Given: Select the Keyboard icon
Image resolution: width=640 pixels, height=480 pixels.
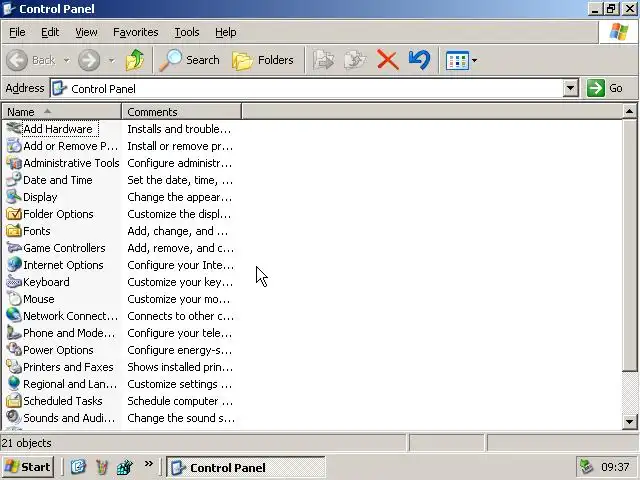Looking at the screenshot, I should click(14, 282).
